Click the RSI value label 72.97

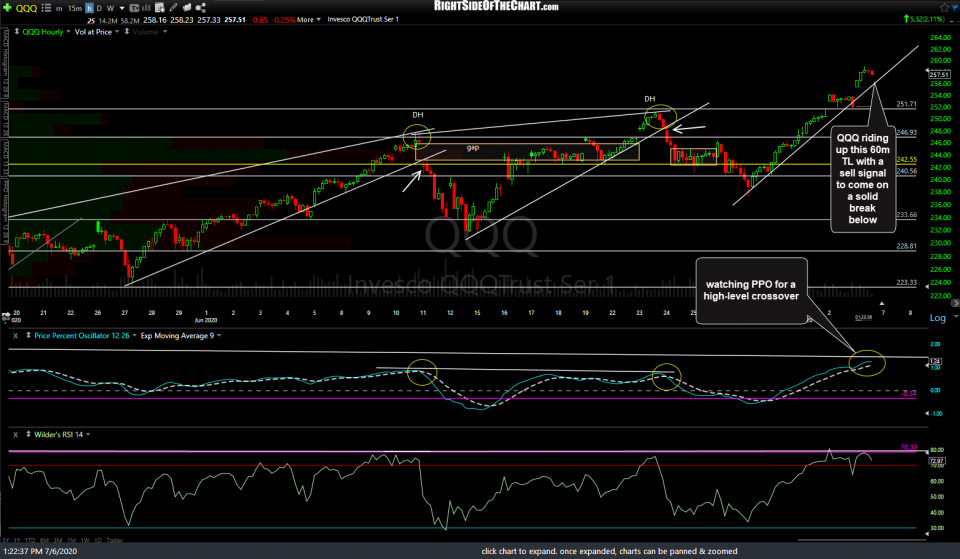click(937, 460)
